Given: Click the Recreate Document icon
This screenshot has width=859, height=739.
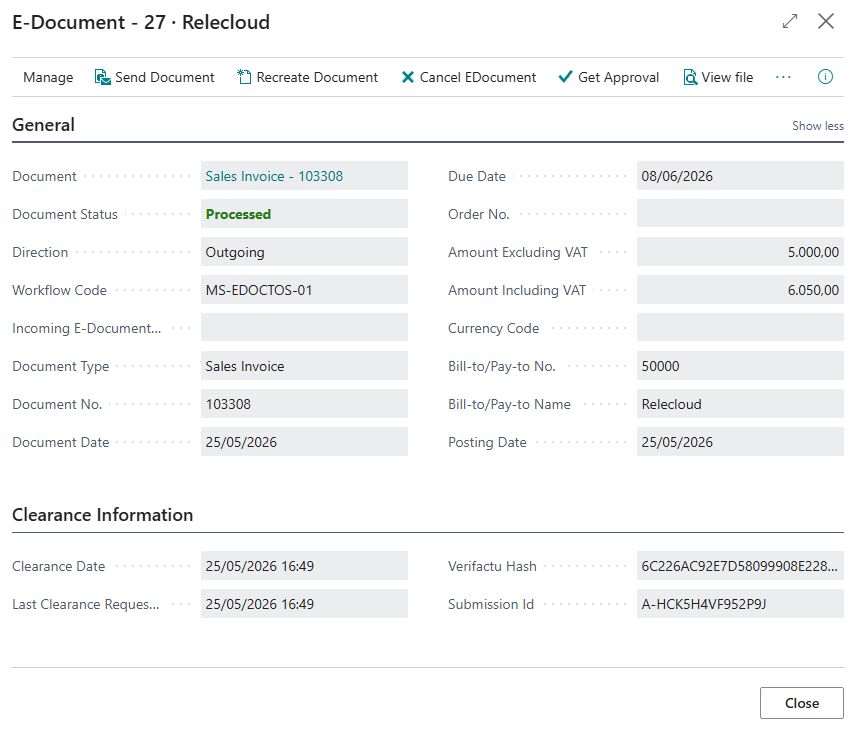Looking at the screenshot, I should coord(244,77).
